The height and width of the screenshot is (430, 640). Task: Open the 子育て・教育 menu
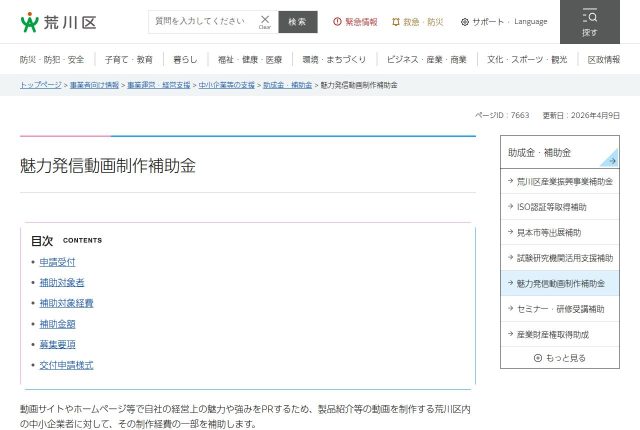click(x=129, y=60)
